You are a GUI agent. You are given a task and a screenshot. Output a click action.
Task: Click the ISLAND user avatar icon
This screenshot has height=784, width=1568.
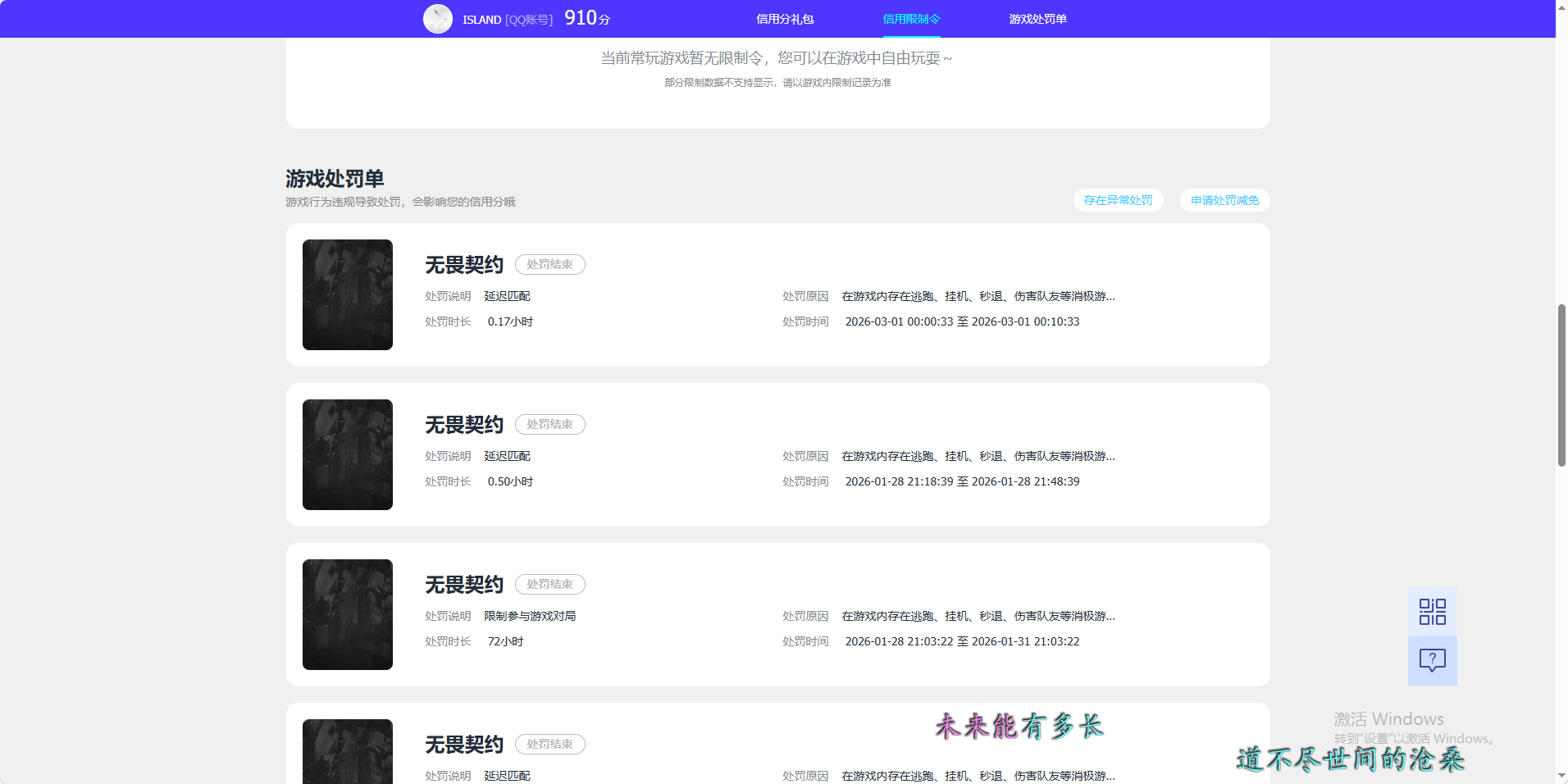pyautogui.click(x=437, y=19)
